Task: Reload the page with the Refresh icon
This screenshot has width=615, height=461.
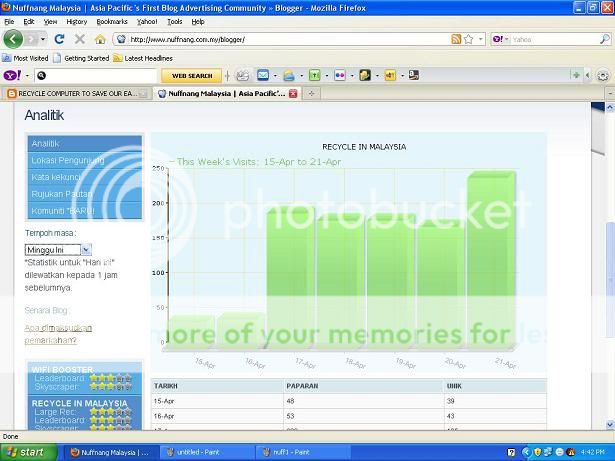Action: 59,39
